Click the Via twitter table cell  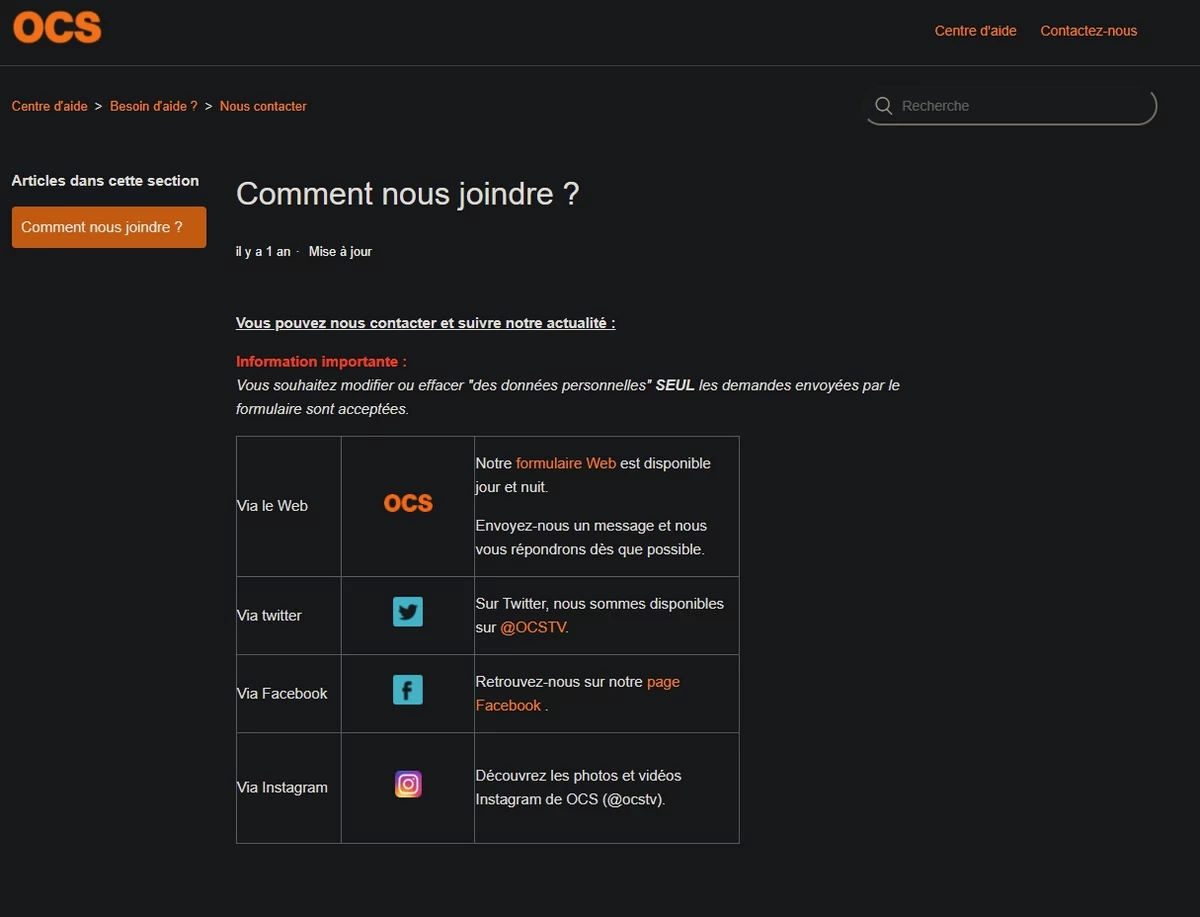click(289, 616)
